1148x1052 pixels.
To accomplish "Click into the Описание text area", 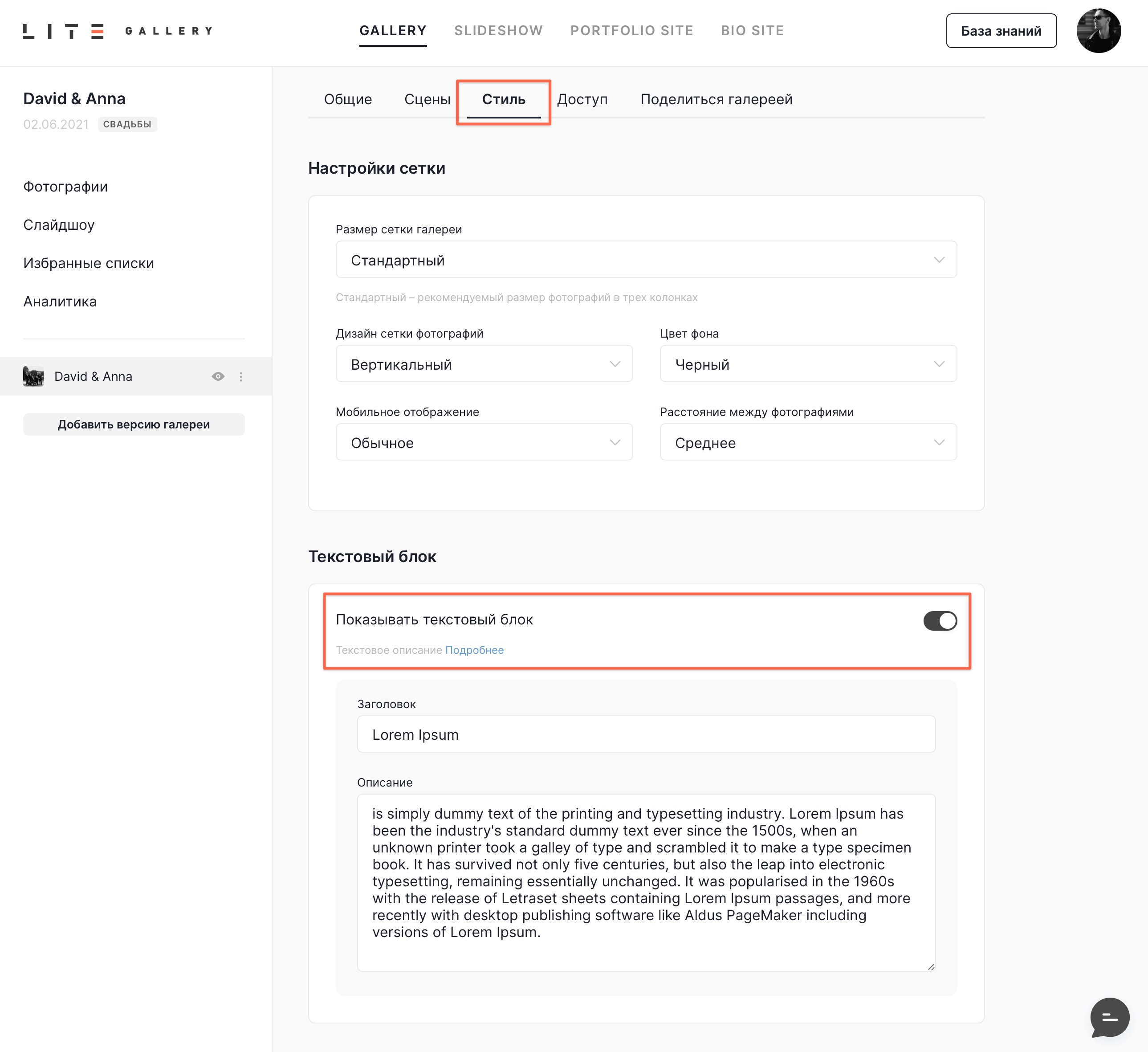I will coord(646,882).
